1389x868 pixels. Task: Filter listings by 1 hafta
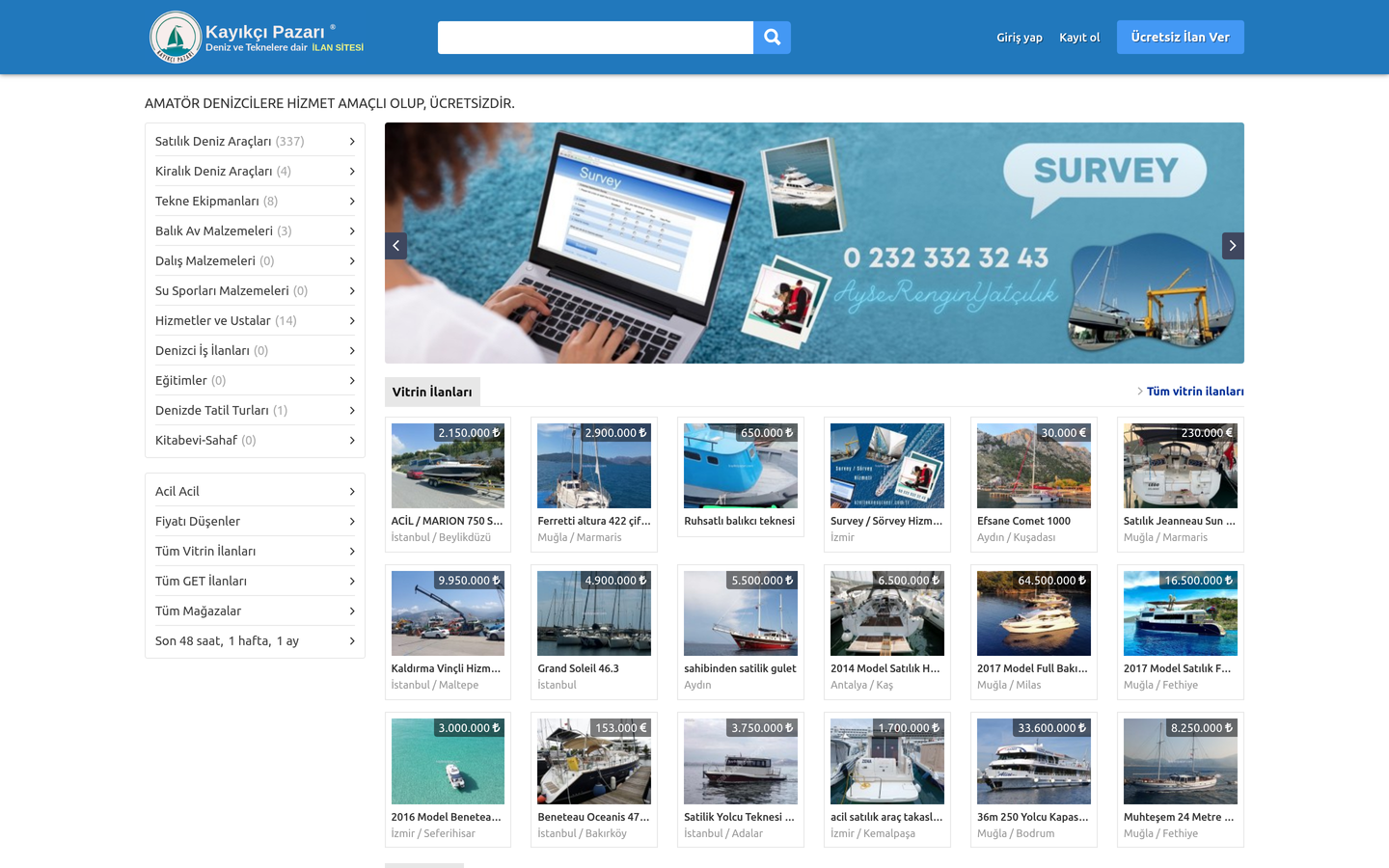coord(250,641)
